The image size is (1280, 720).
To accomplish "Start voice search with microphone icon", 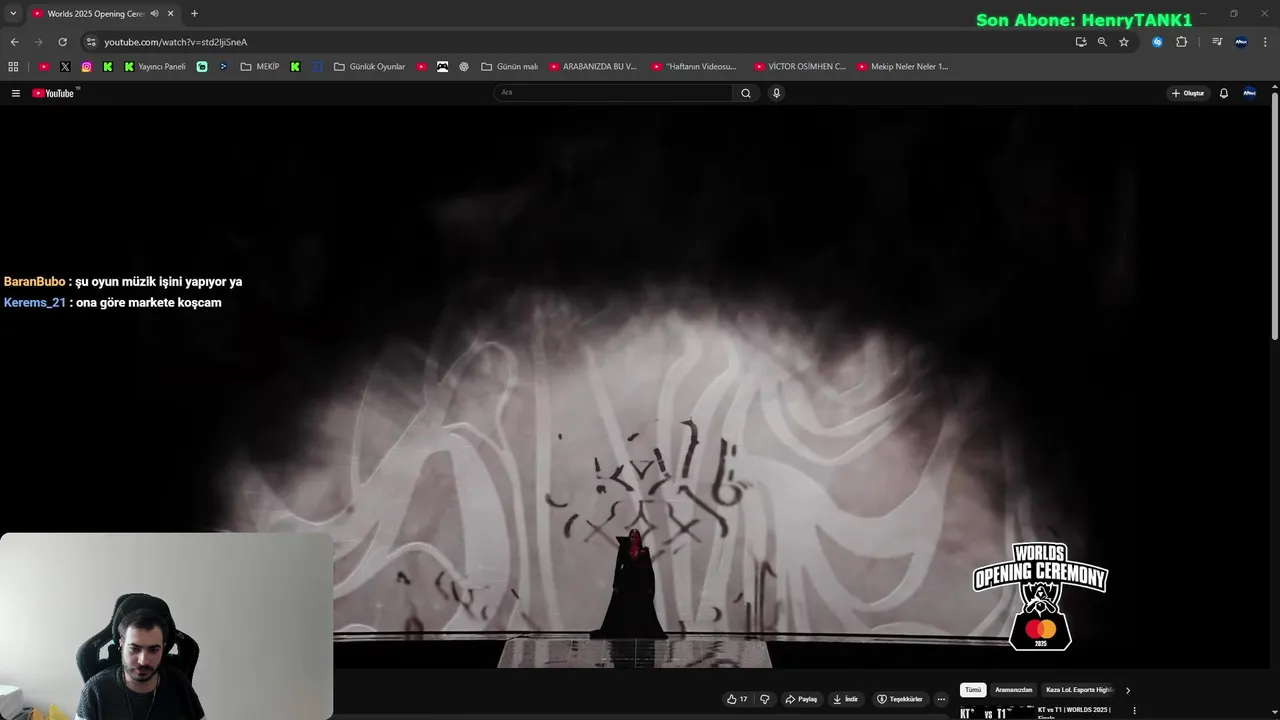I will (776, 93).
